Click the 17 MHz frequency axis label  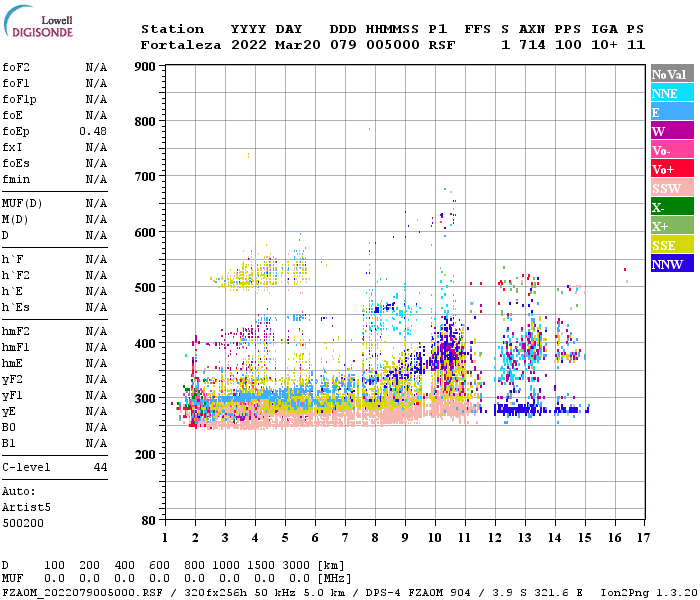click(x=643, y=538)
